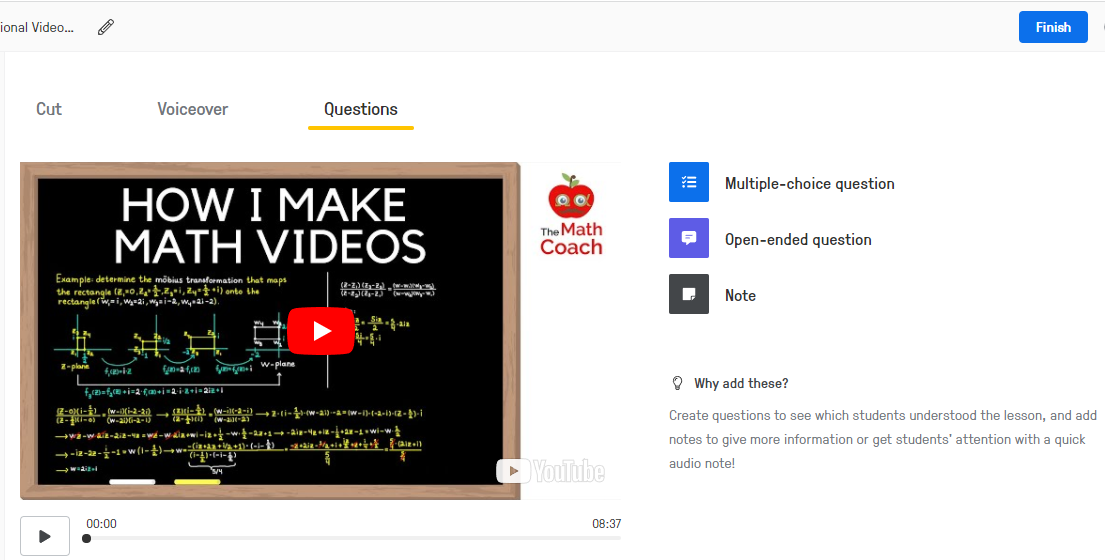
Task: Add a Multiple-choice question
Action: point(810,184)
